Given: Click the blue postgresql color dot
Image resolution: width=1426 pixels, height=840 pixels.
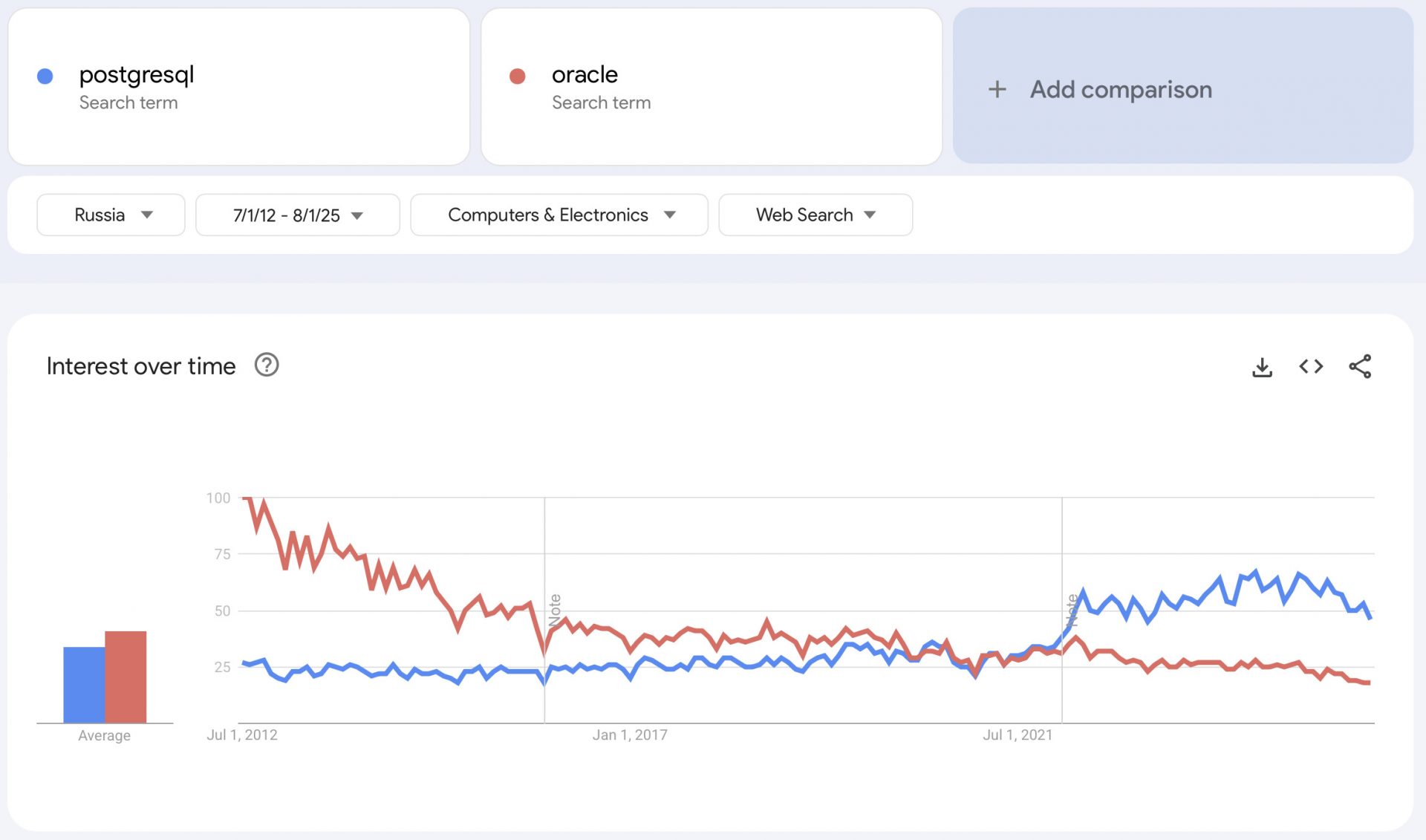Looking at the screenshot, I should pyautogui.click(x=45, y=76).
